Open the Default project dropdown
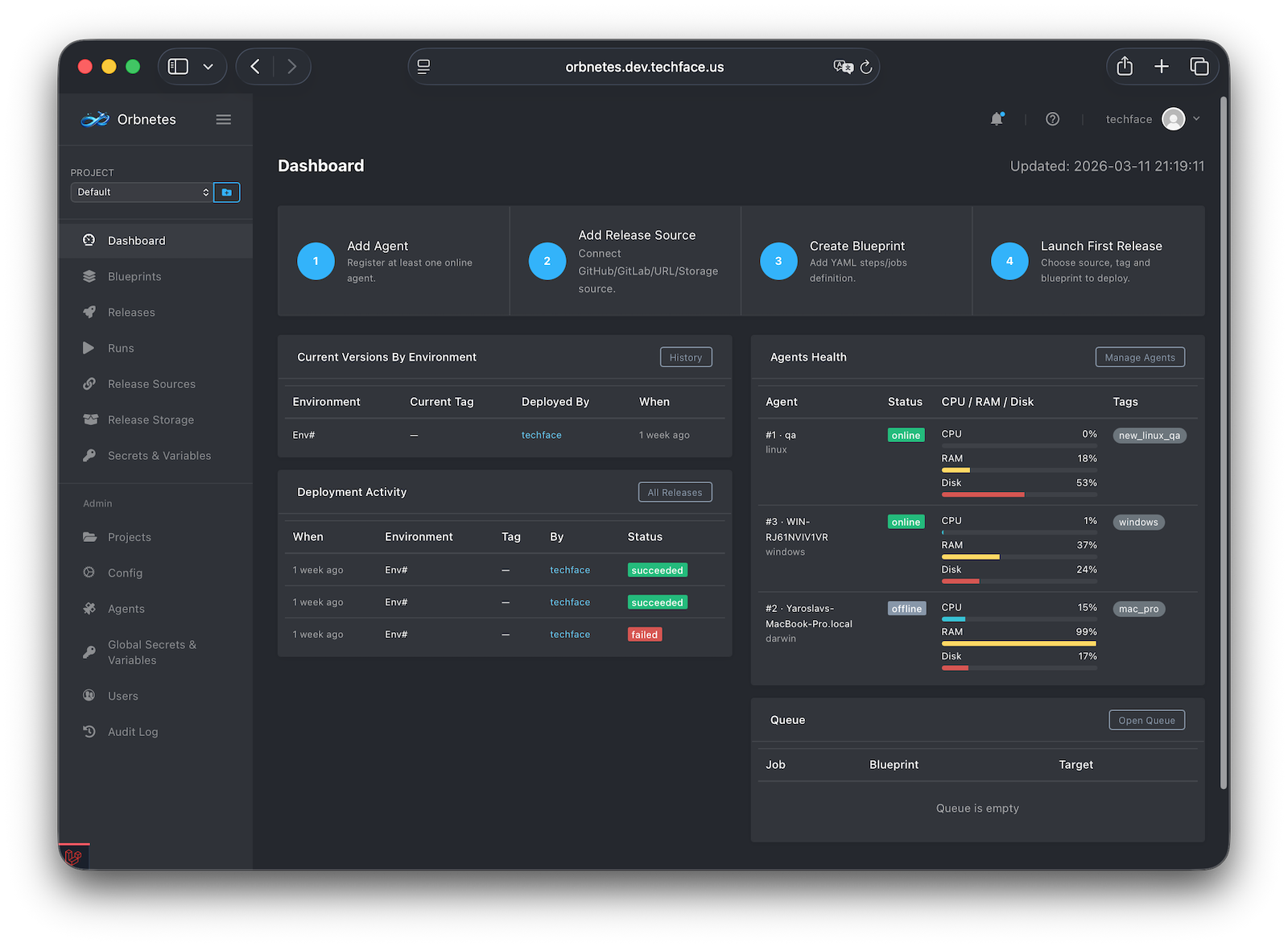The image size is (1288, 947). (142, 192)
